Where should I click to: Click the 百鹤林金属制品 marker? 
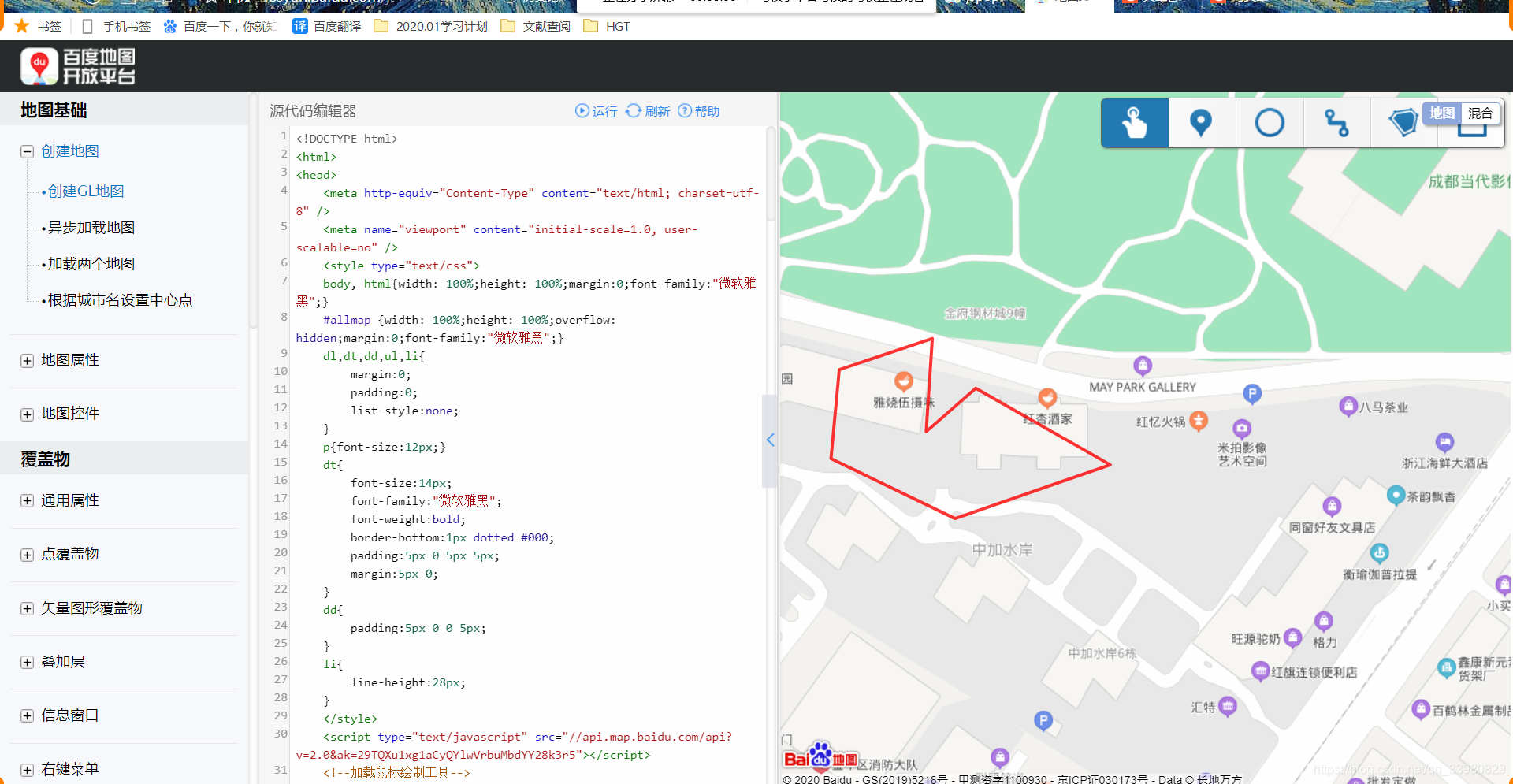(1421, 708)
